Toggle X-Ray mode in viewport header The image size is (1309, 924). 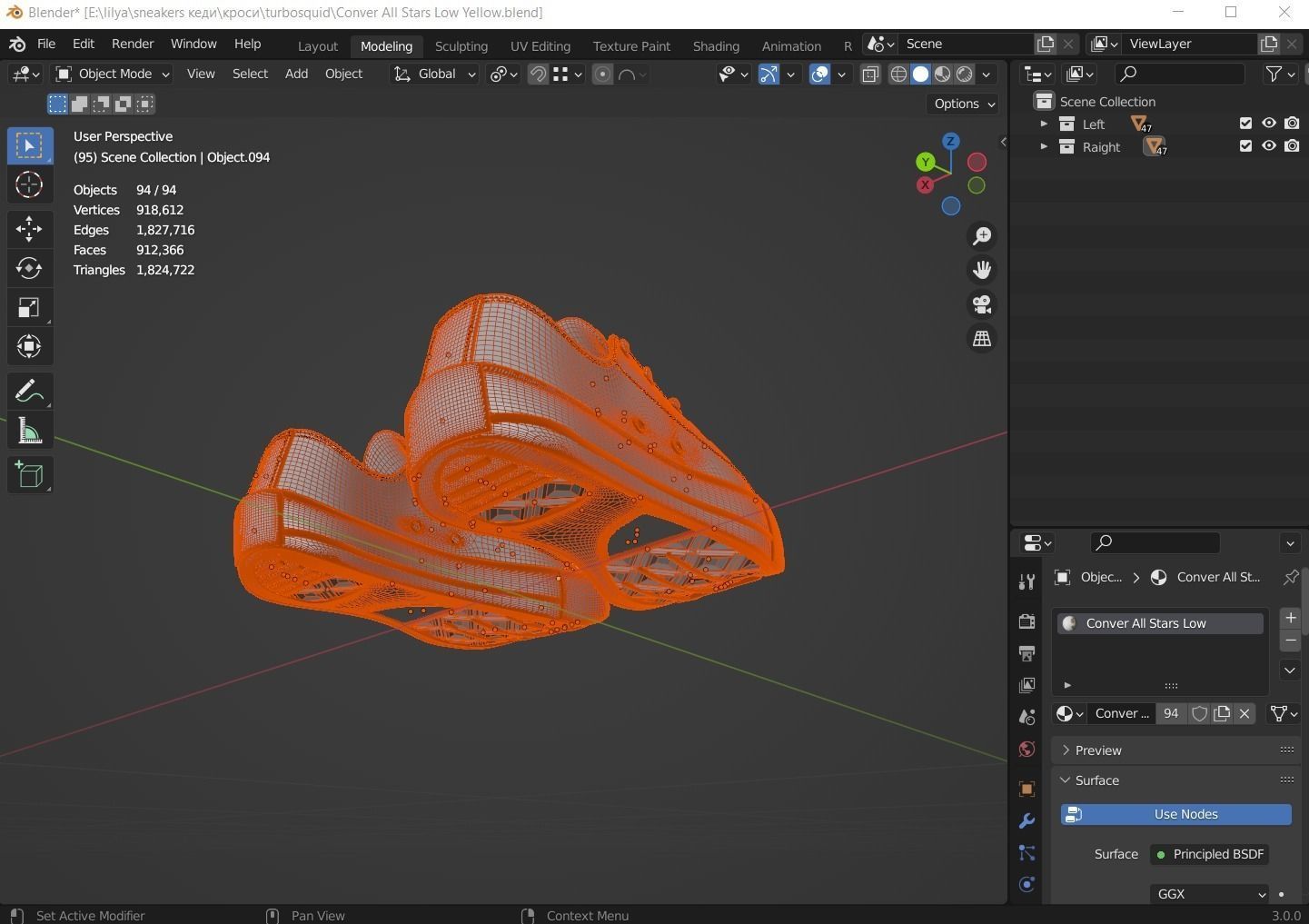coord(870,75)
